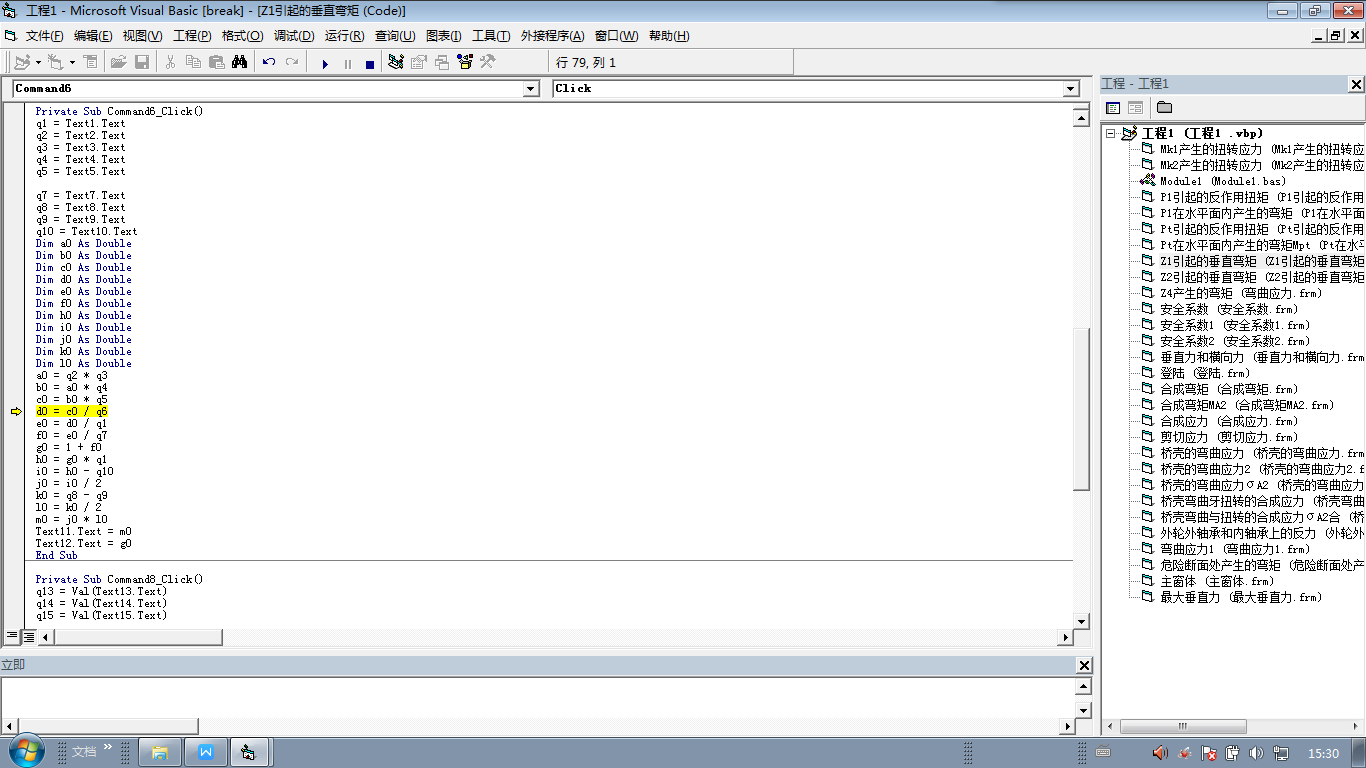Click the Cut scissors icon
The height and width of the screenshot is (768, 1366).
pyautogui.click(x=170, y=62)
